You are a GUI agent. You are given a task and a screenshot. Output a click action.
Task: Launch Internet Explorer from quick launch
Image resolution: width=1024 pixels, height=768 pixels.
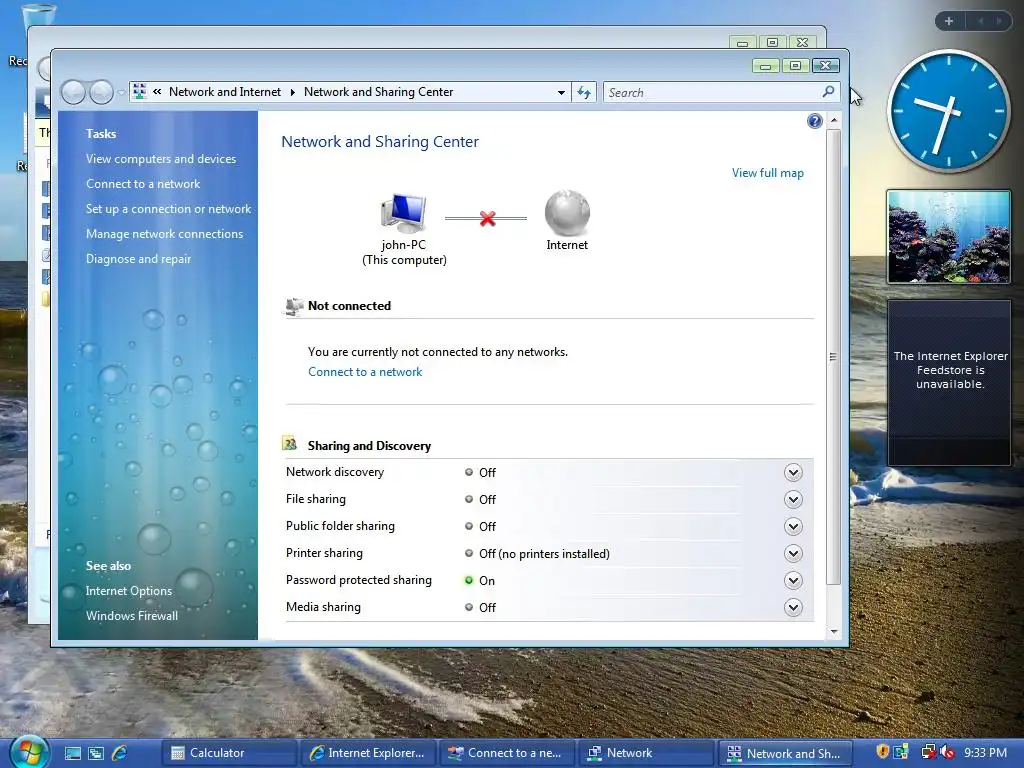[120, 753]
